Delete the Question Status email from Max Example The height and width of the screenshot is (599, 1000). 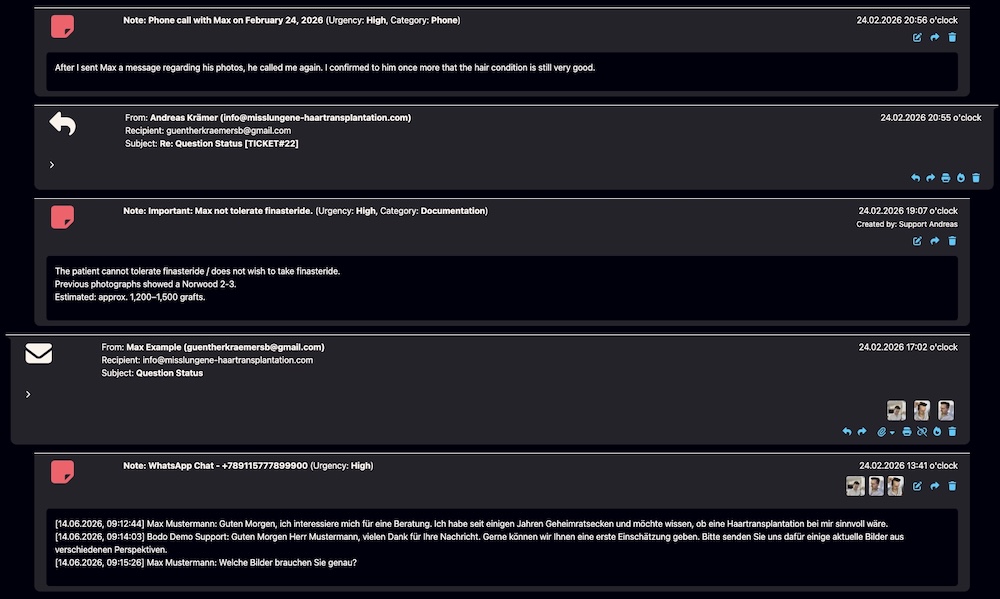click(952, 432)
